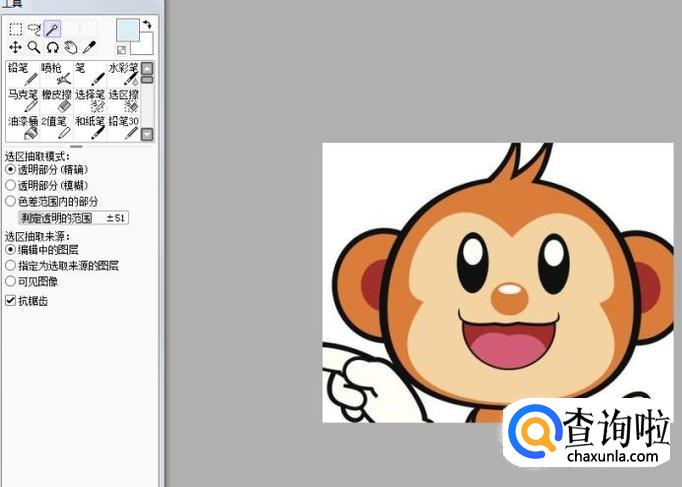
Task: Click the 判定透明的范围 ±51 slider
Action: 74,218
